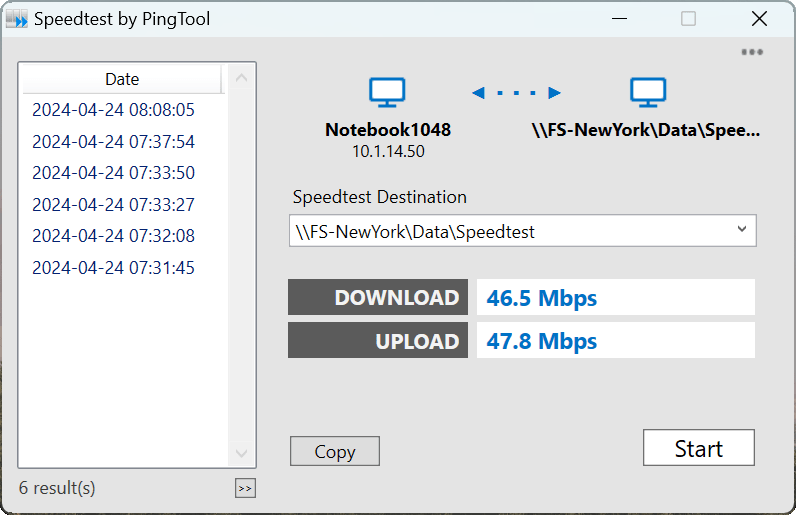Select result 2024-04-24 07:33:50
This screenshot has height=515, width=796.
pos(113,173)
